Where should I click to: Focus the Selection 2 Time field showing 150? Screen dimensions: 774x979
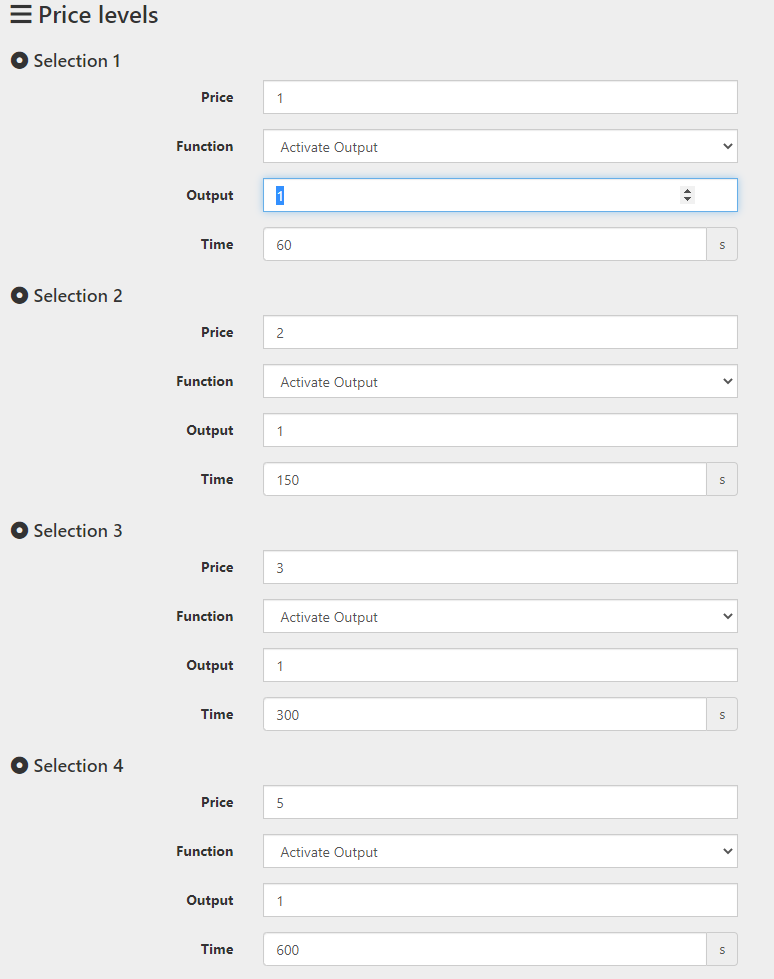pyautogui.click(x=484, y=479)
